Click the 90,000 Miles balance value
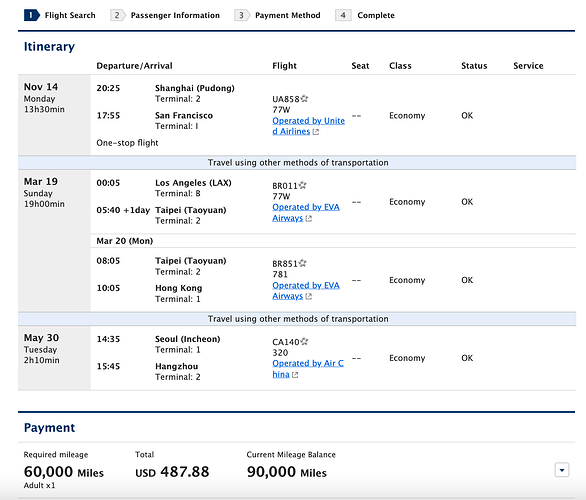586x500 pixels. pos(287,472)
